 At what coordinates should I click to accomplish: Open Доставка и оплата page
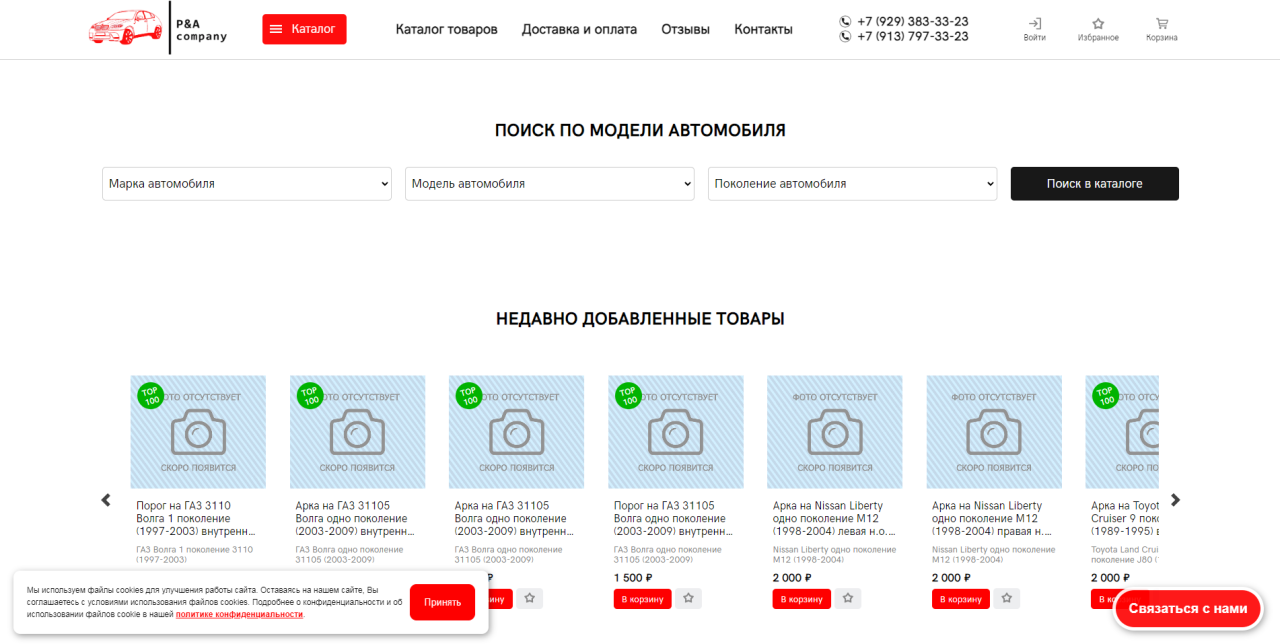point(579,29)
